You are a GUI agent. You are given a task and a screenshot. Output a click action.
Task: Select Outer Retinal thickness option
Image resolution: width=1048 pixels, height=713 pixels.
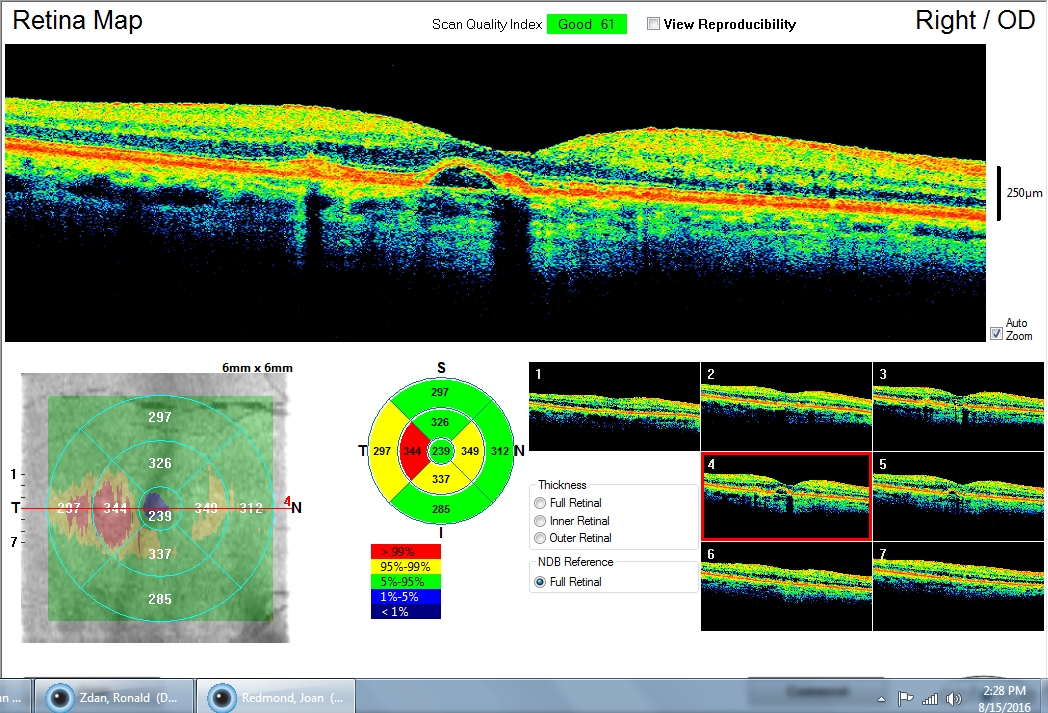pos(539,538)
